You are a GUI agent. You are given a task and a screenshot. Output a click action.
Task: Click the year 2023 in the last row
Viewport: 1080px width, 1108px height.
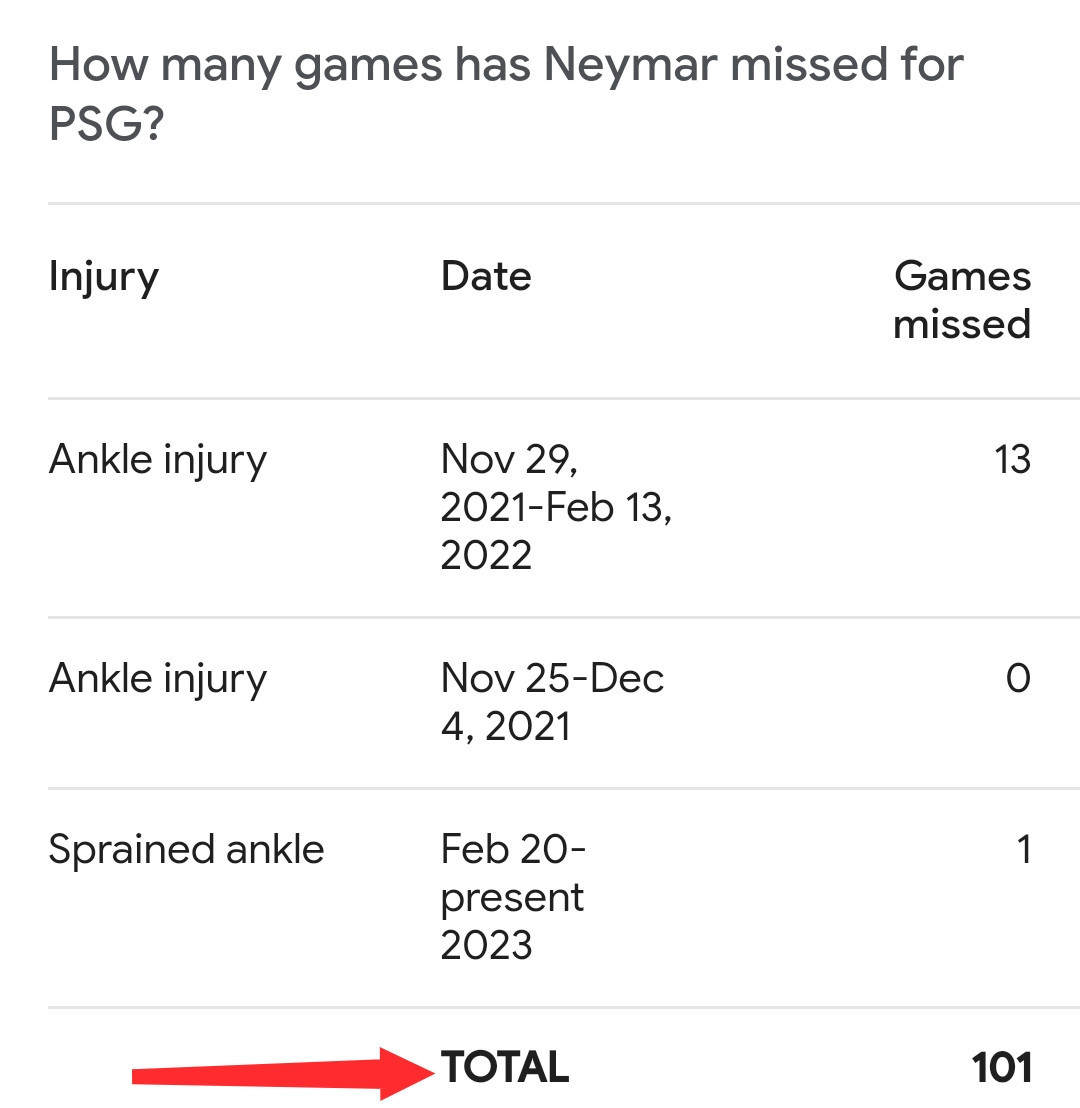(x=486, y=945)
